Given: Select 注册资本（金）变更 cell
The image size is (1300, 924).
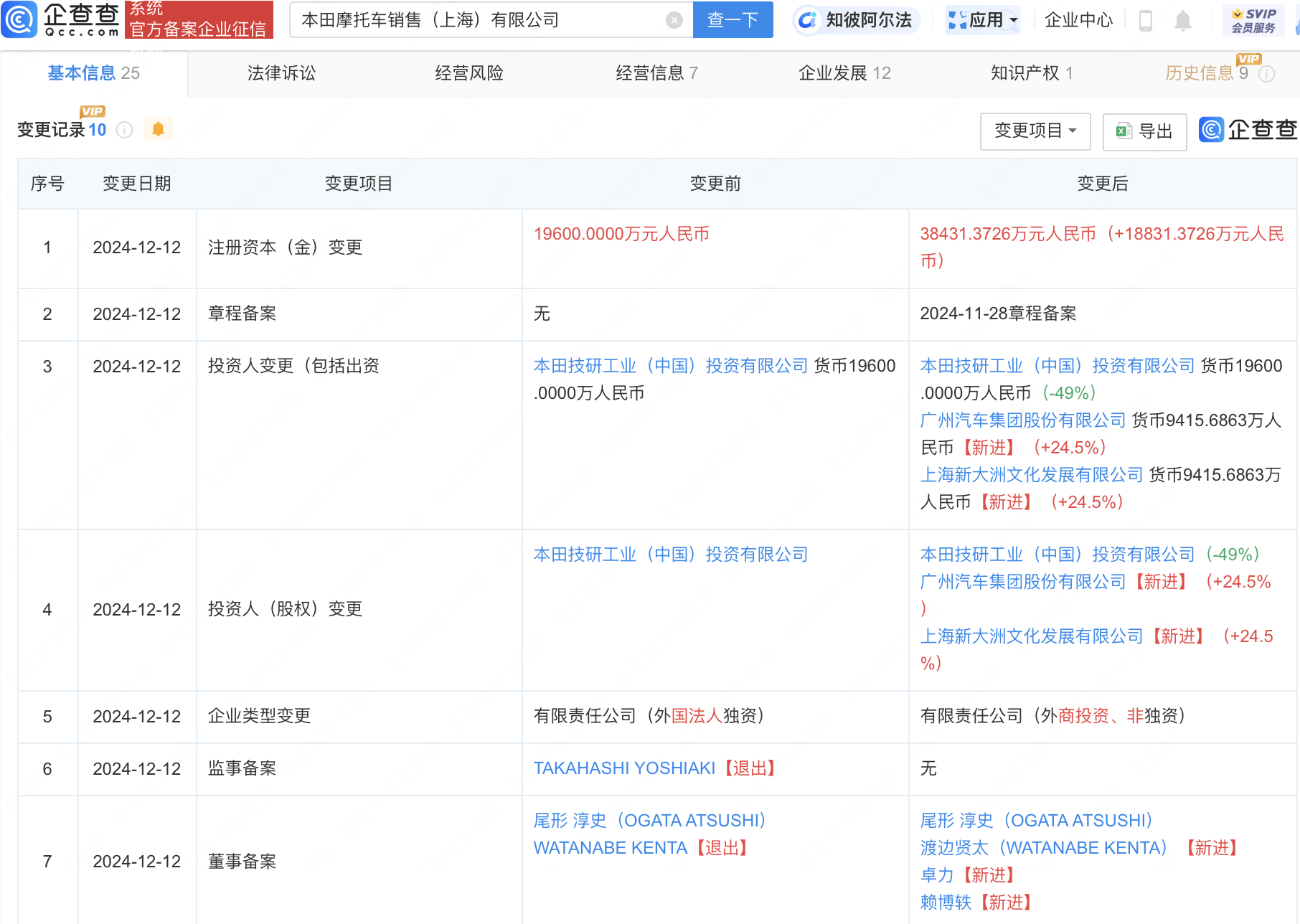Looking at the screenshot, I should pos(359,248).
